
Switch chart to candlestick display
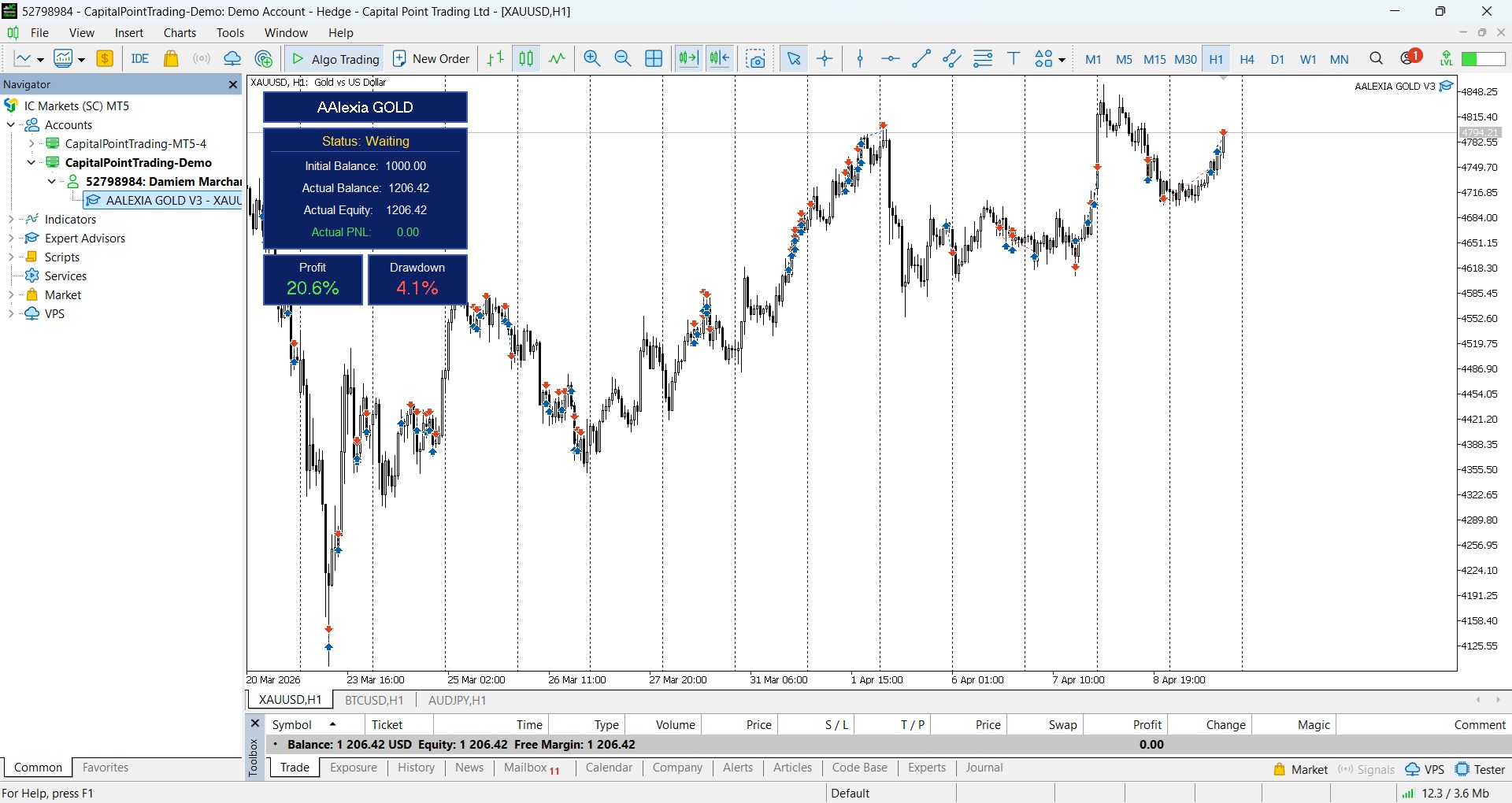click(526, 59)
